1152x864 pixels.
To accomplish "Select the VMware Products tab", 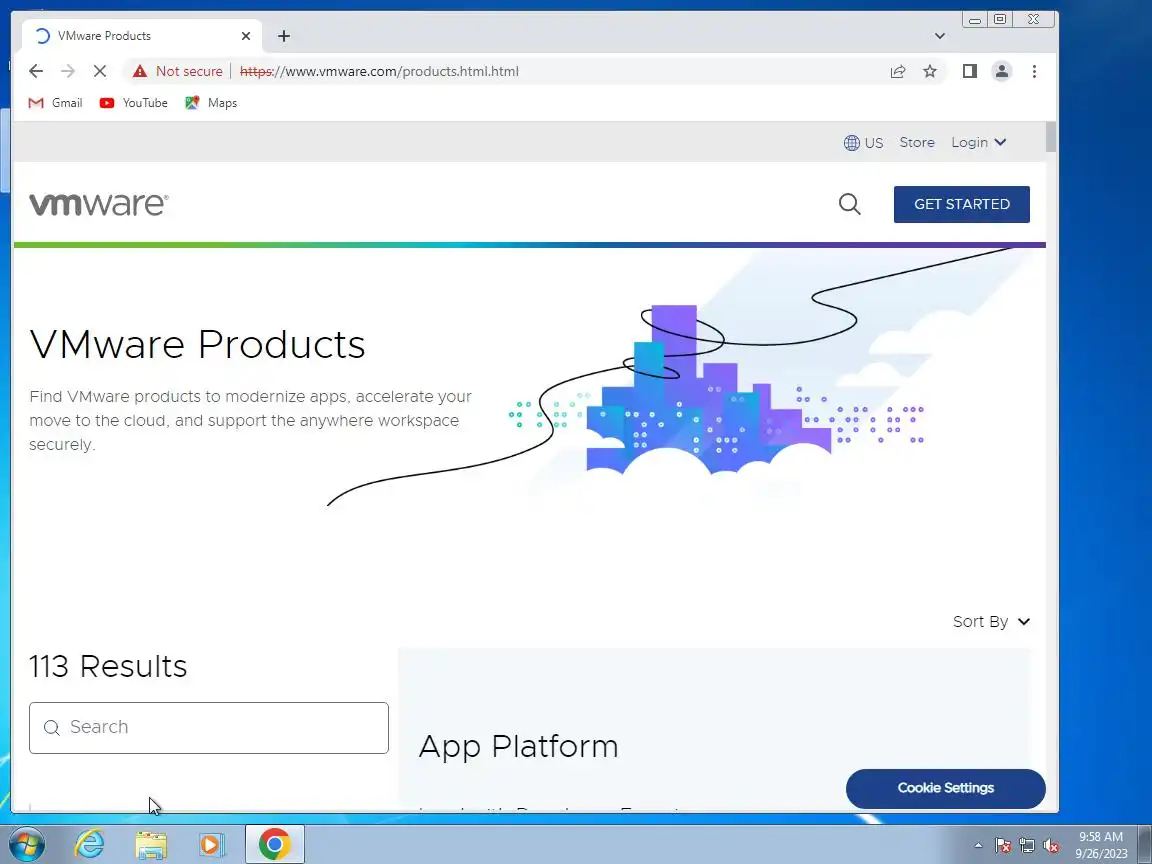I will coord(142,36).
